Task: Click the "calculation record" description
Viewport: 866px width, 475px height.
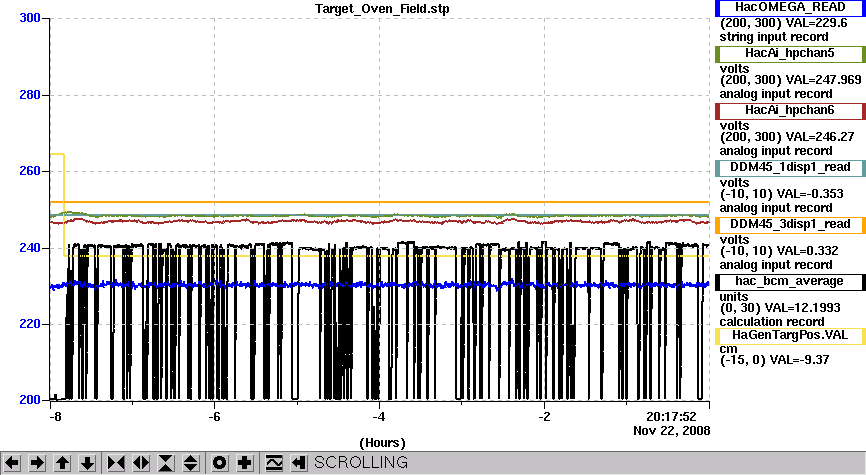Action: click(772, 322)
